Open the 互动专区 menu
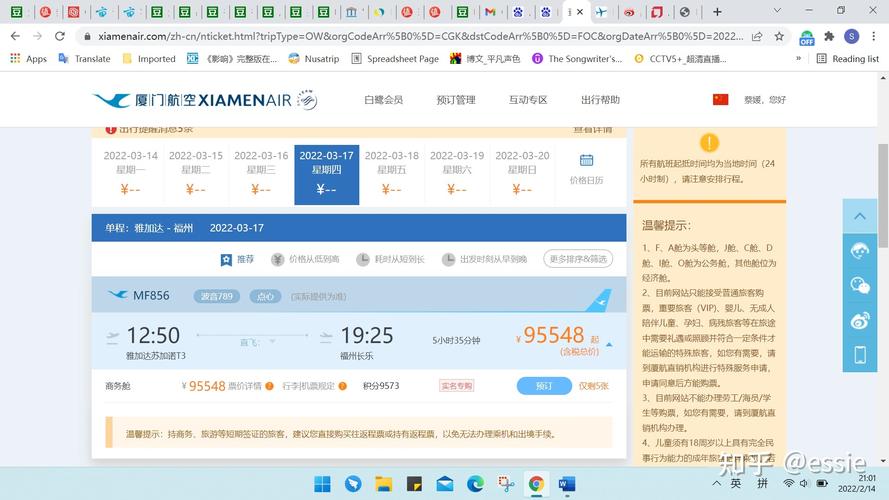Image resolution: width=889 pixels, height=500 pixels. 528,100
